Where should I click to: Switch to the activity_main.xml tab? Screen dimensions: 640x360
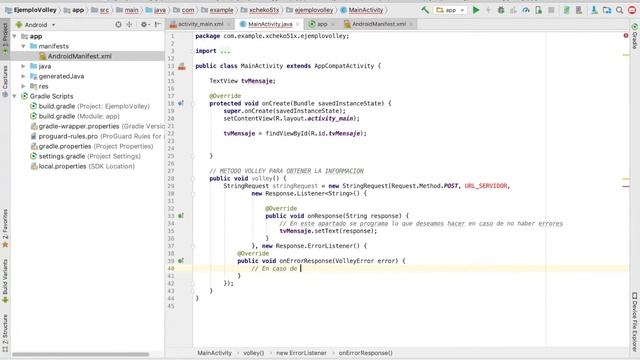pyautogui.click(x=200, y=24)
